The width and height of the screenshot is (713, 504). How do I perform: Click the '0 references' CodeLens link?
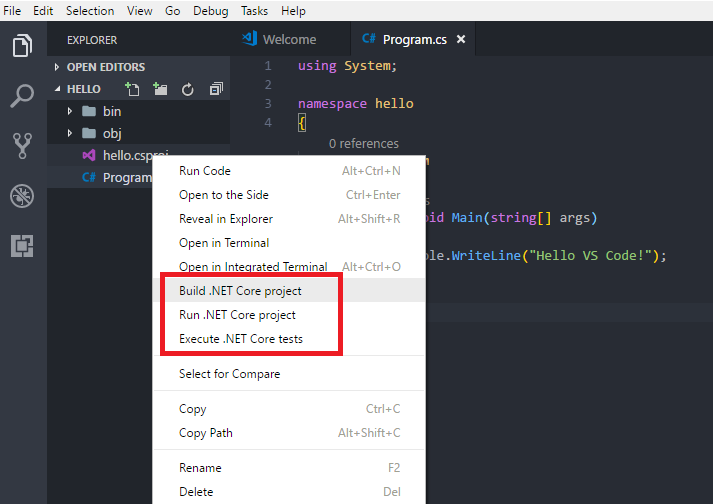point(363,144)
